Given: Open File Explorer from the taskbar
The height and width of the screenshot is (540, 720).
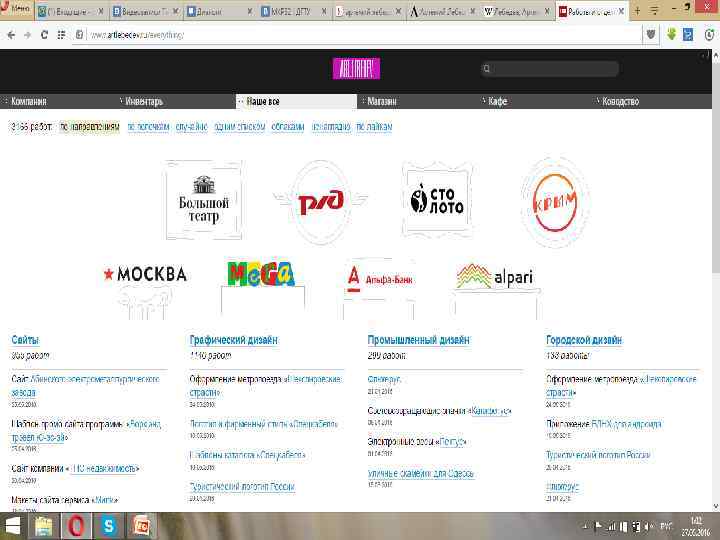Looking at the screenshot, I should pos(44,526).
